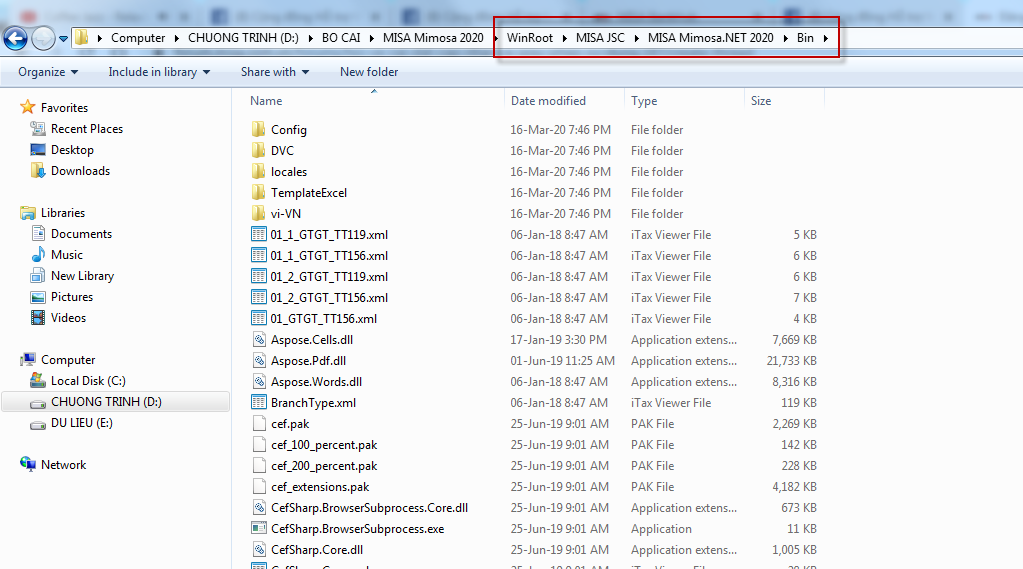Click icon of 01_2_GTGT_TT156.xml
The image size is (1023, 569).
click(x=259, y=298)
